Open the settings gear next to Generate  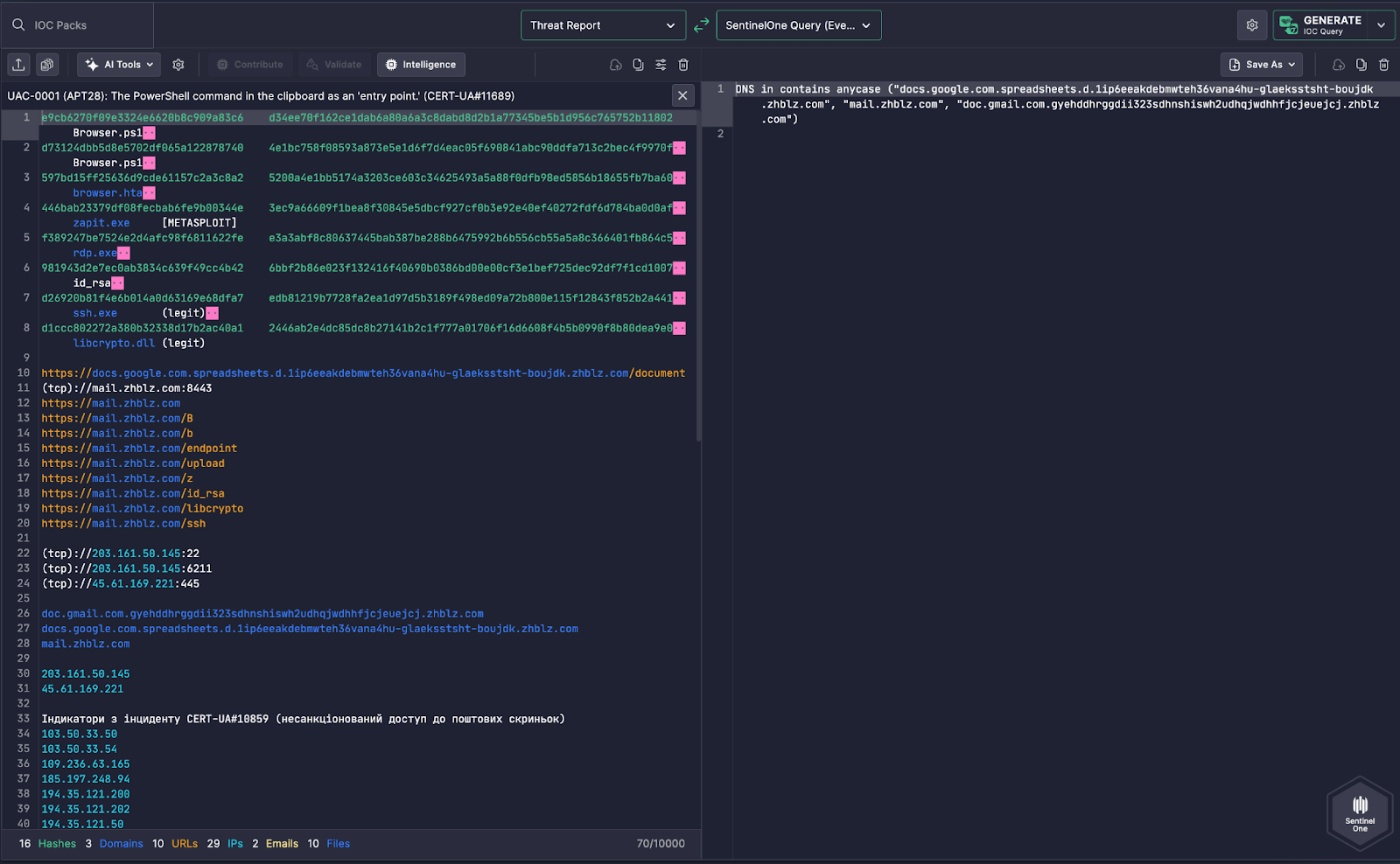(1252, 25)
